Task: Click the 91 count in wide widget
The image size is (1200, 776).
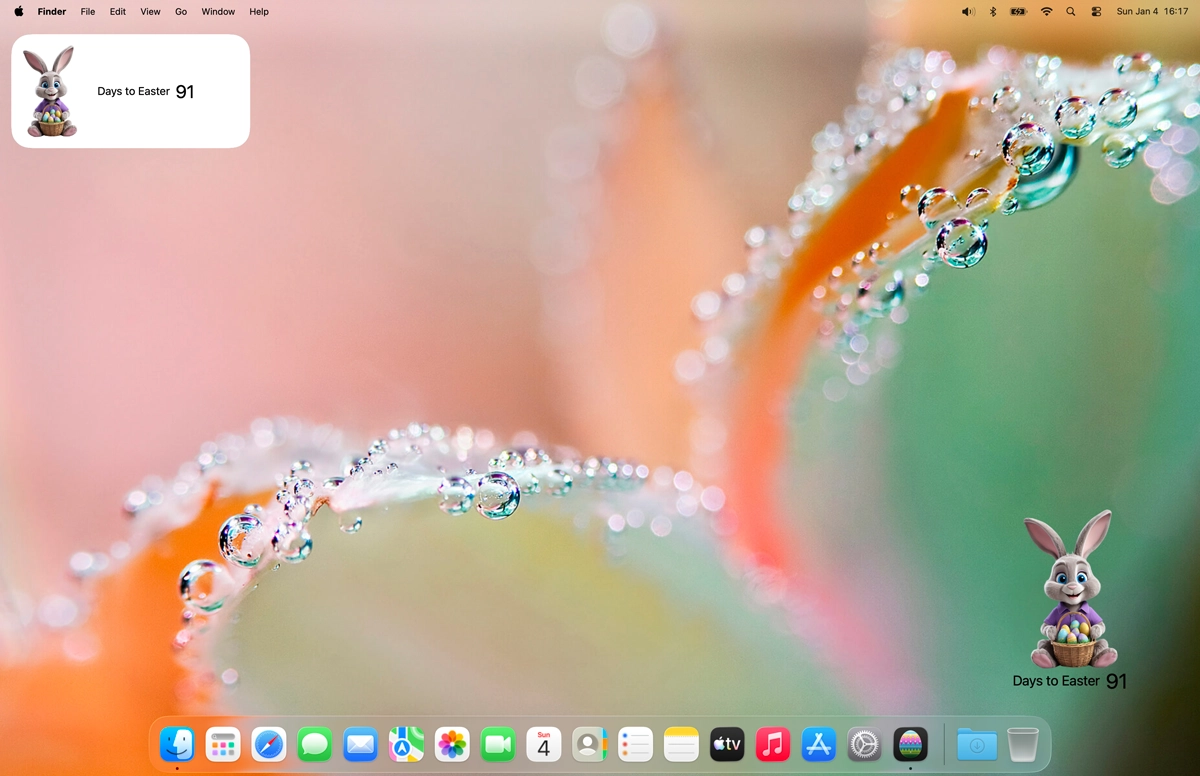Action: coord(185,91)
